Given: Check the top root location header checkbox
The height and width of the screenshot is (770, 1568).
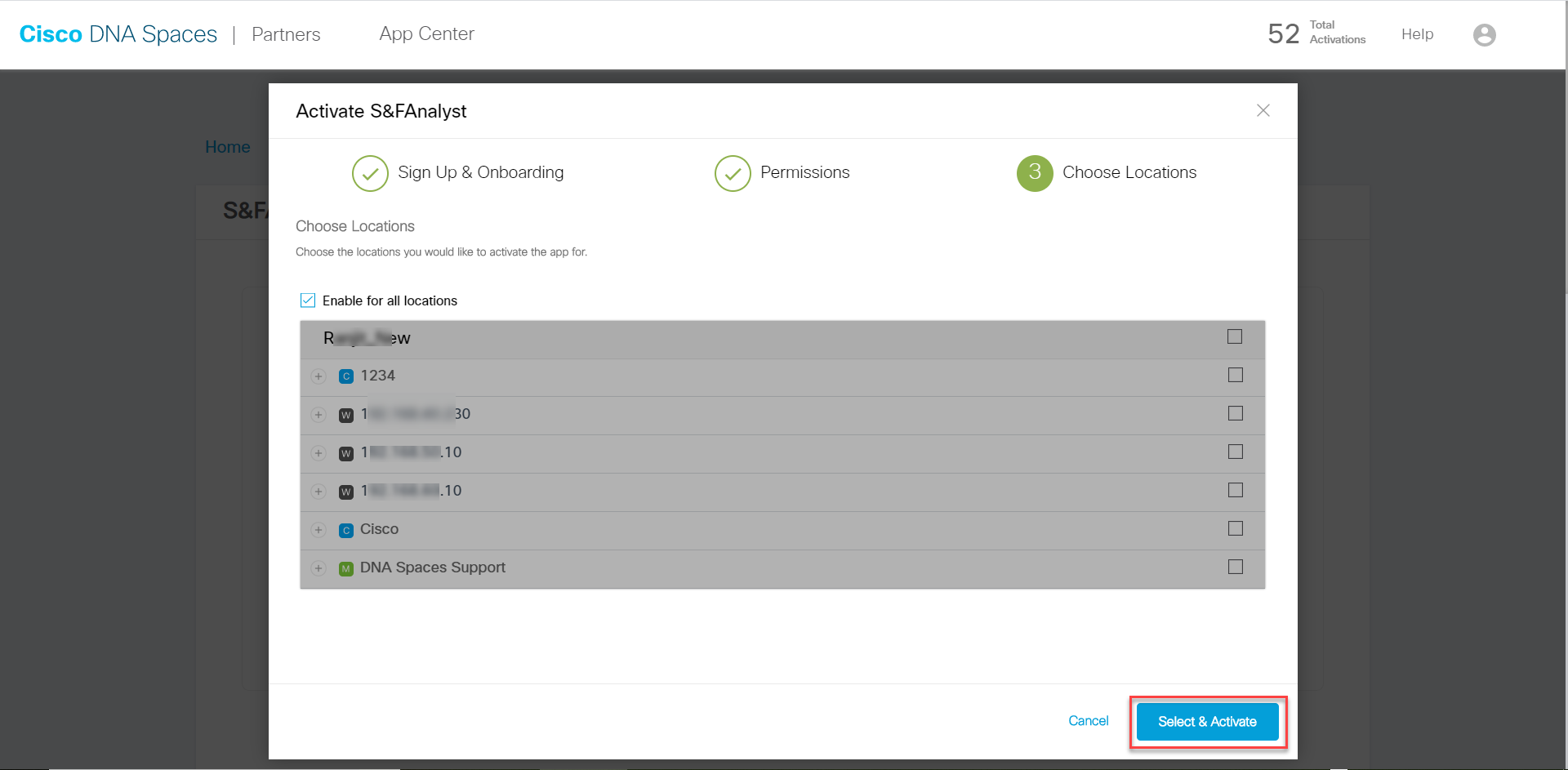Looking at the screenshot, I should pos(1235,336).
